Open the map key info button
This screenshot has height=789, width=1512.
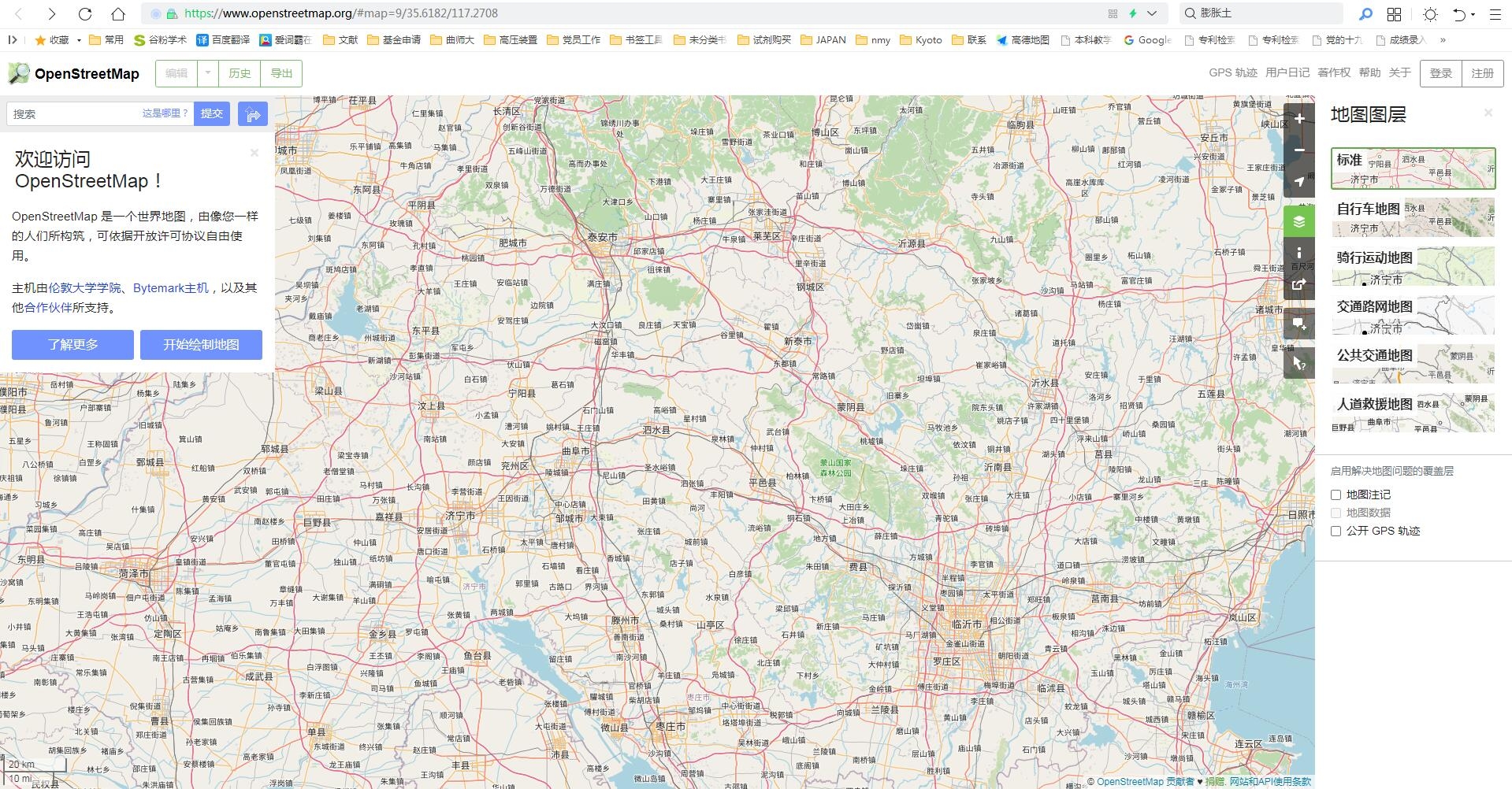[1298, 253]
